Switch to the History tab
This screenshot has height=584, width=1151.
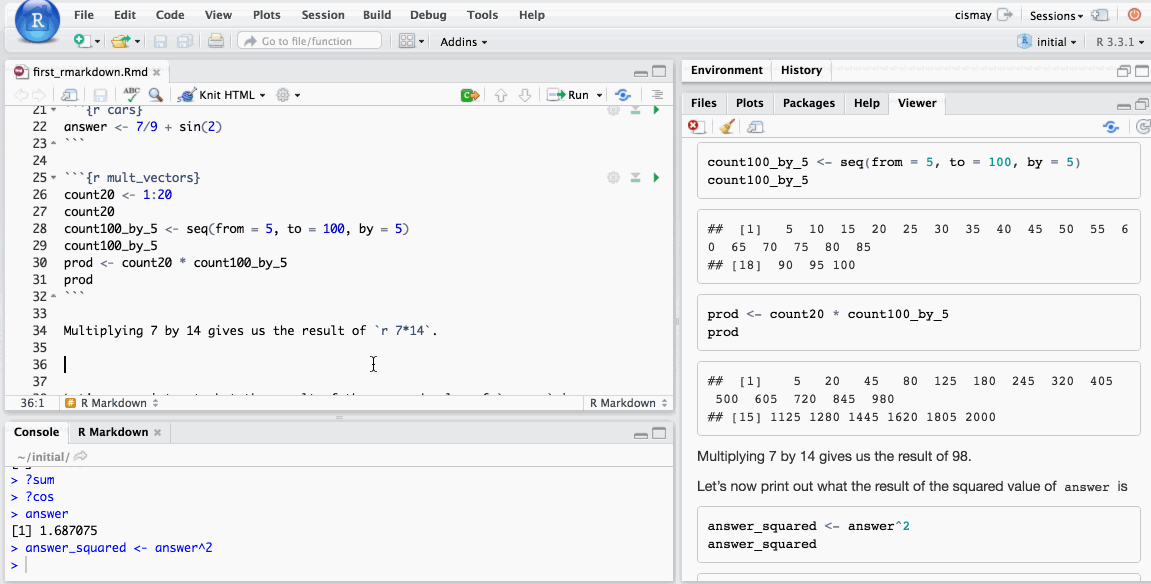[x=801, y=70]
